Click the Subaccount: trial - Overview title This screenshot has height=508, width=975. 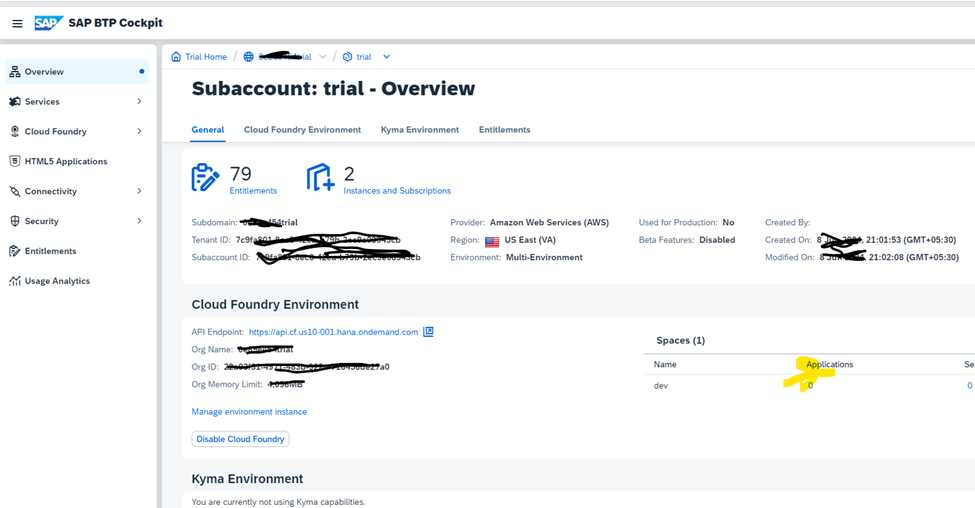[333, 88]
